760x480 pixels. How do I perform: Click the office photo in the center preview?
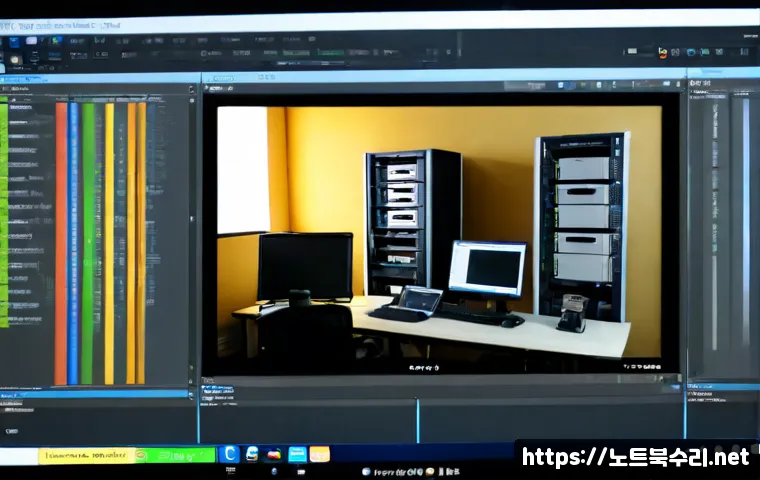(x=439, y=232)
